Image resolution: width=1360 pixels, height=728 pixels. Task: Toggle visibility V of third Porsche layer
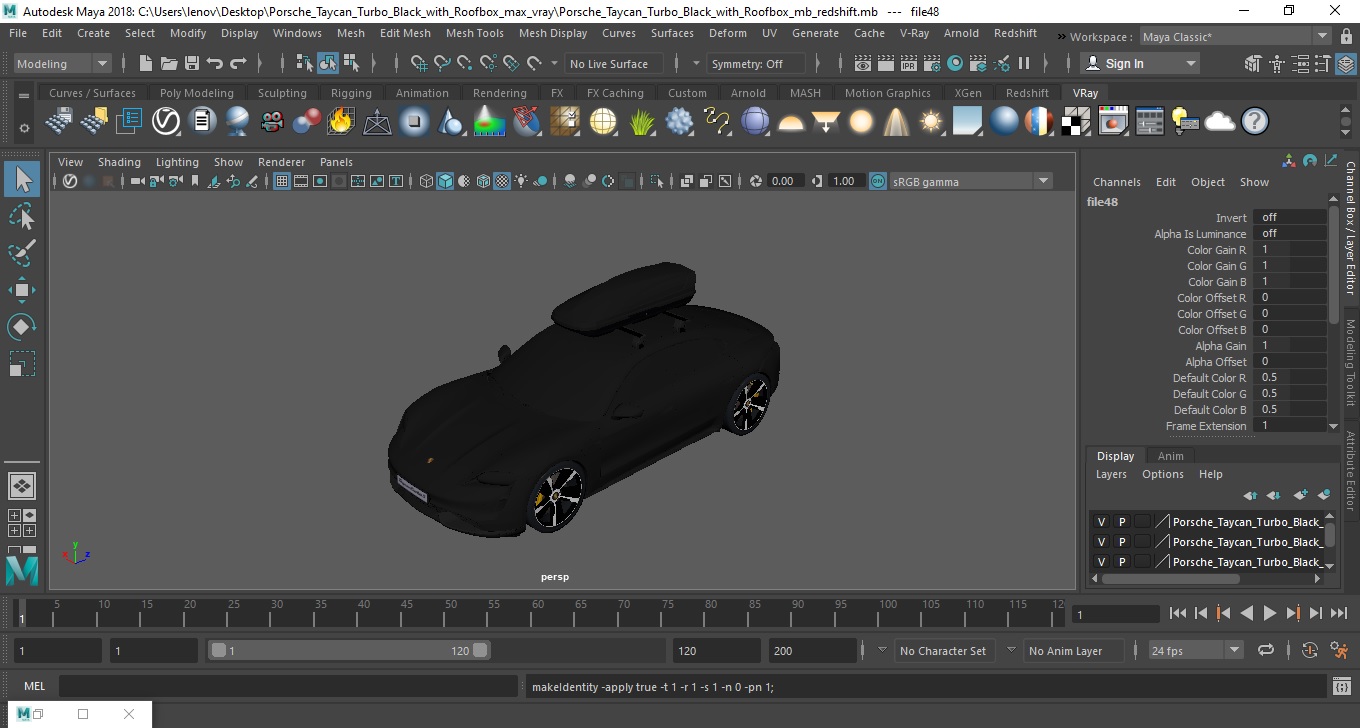[1101, 562]
